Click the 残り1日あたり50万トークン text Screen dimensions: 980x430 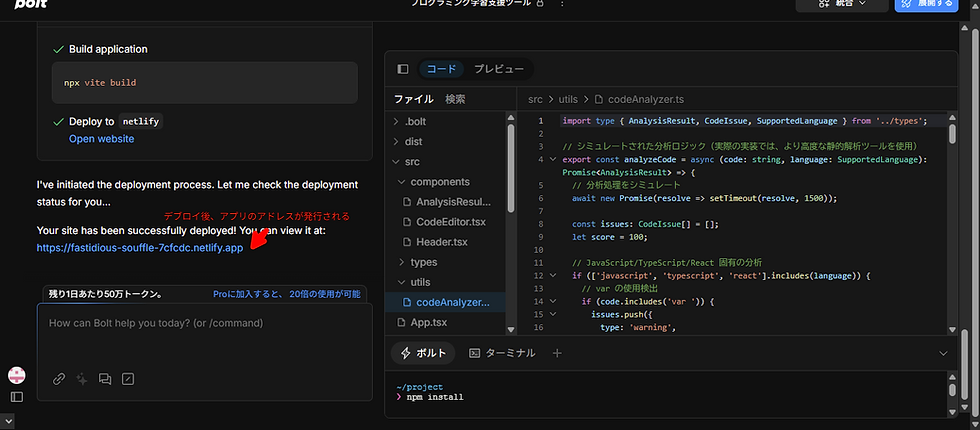point(106,294)
